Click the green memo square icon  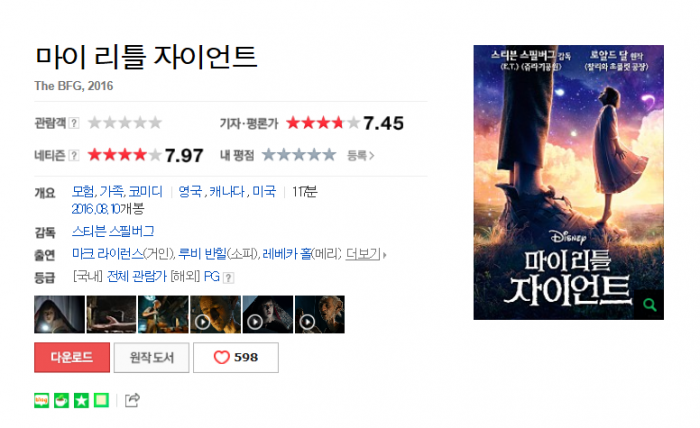tap(101, 400)
